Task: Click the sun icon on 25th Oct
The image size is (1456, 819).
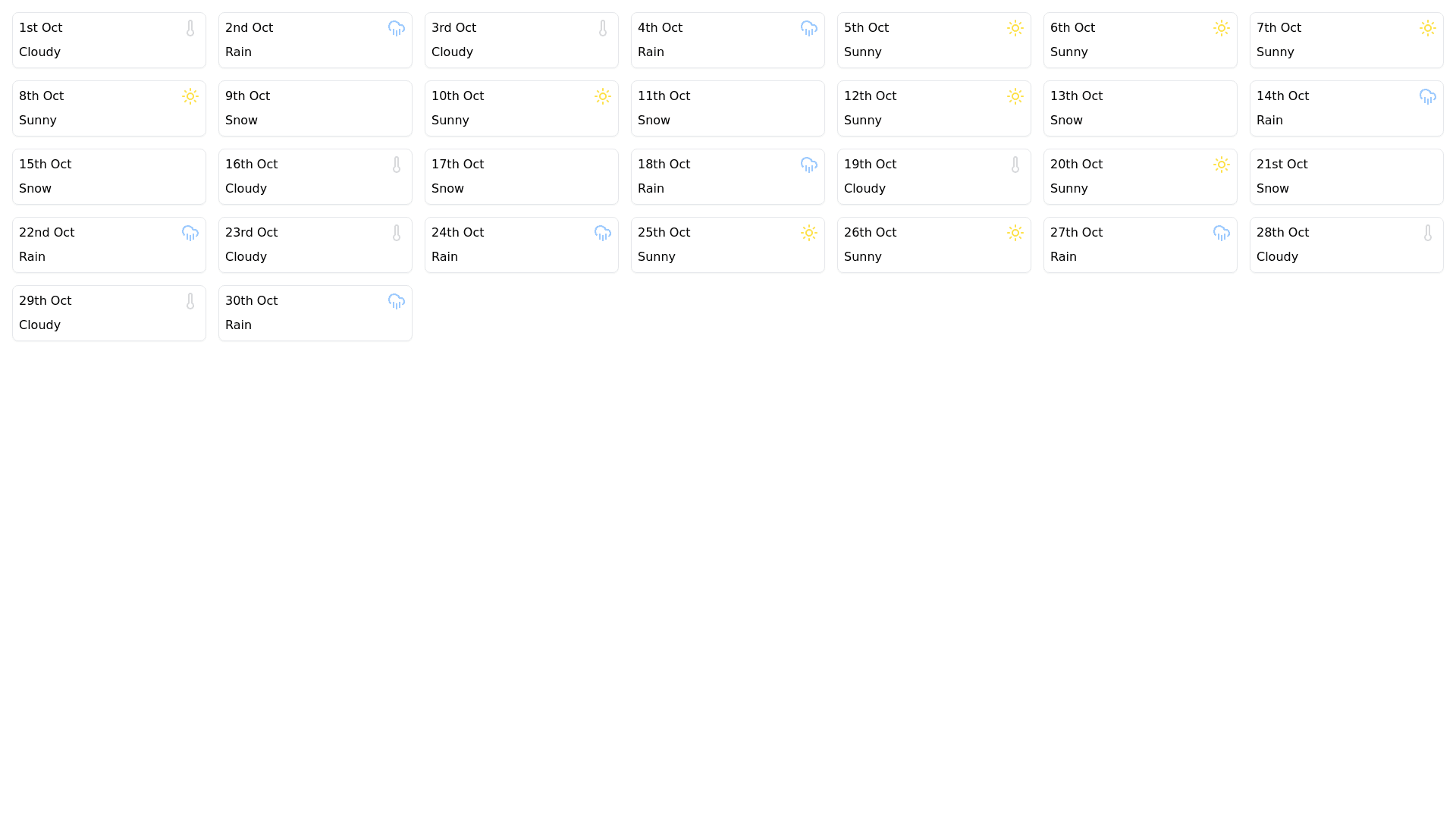Action: [809, 233]
